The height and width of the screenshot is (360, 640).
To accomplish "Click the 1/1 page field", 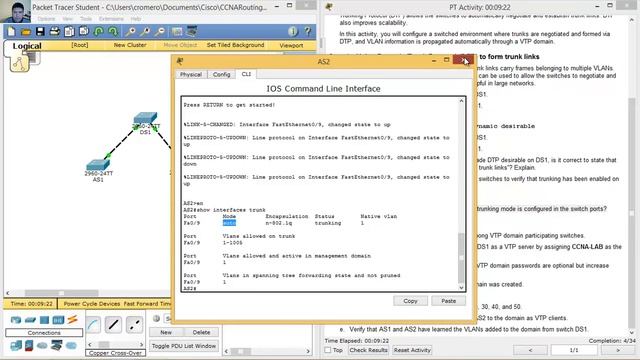I will click(574, 350).
